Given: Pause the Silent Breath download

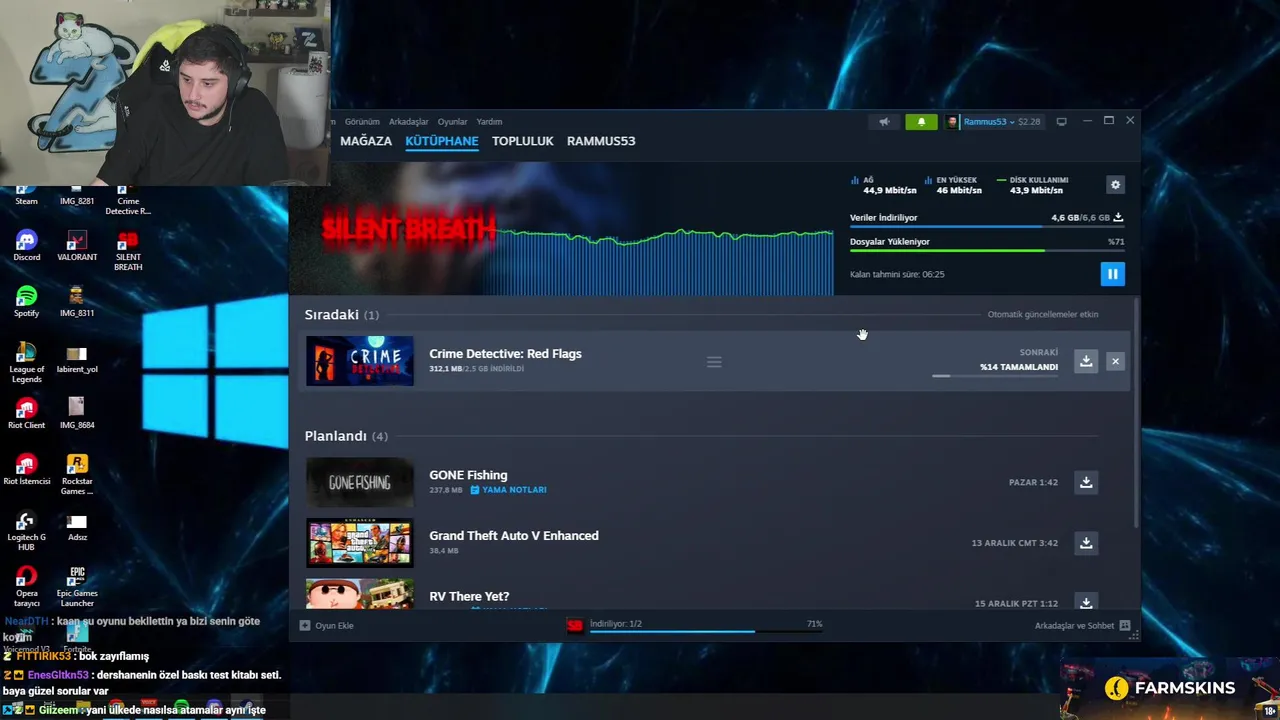Looking at the screenshot, I should tap(1112, 274).
